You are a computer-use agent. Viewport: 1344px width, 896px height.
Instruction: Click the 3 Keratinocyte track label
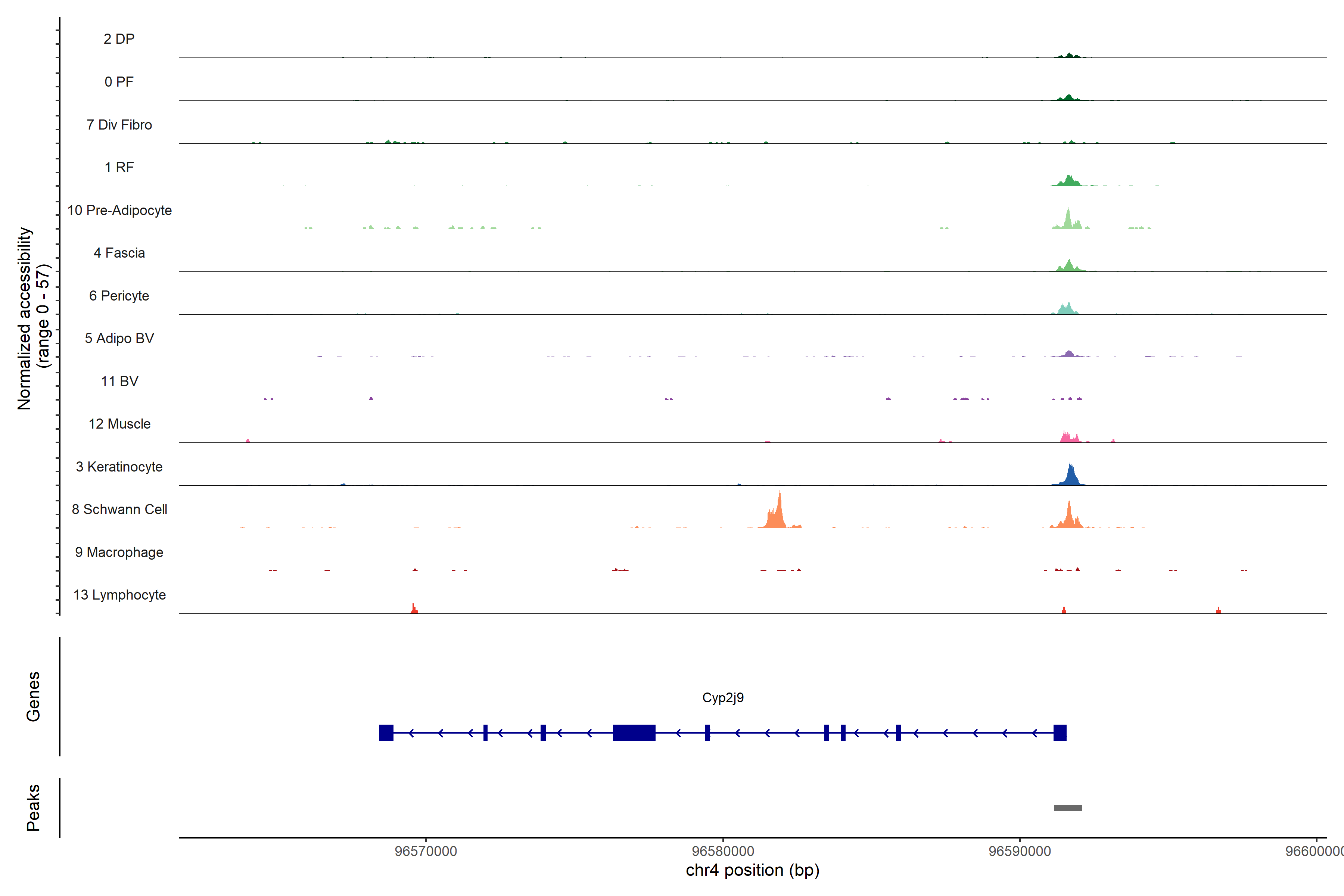(119, 467)
